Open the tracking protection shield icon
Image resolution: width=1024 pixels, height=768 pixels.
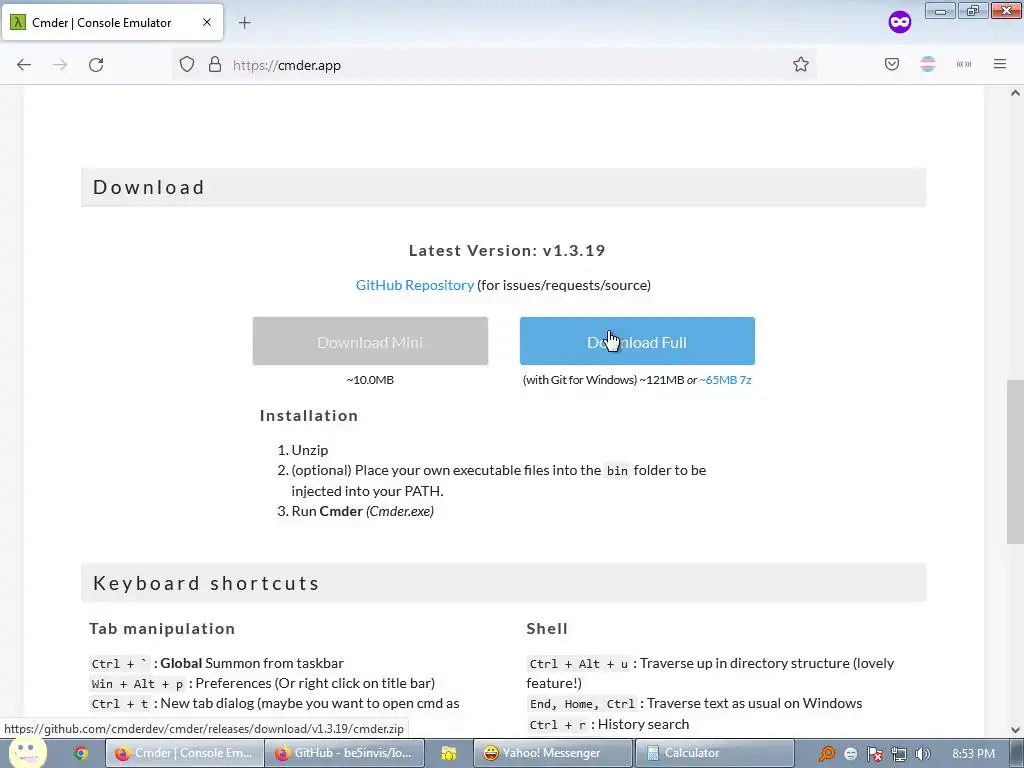pyautogui.click(x=187, y=65)
